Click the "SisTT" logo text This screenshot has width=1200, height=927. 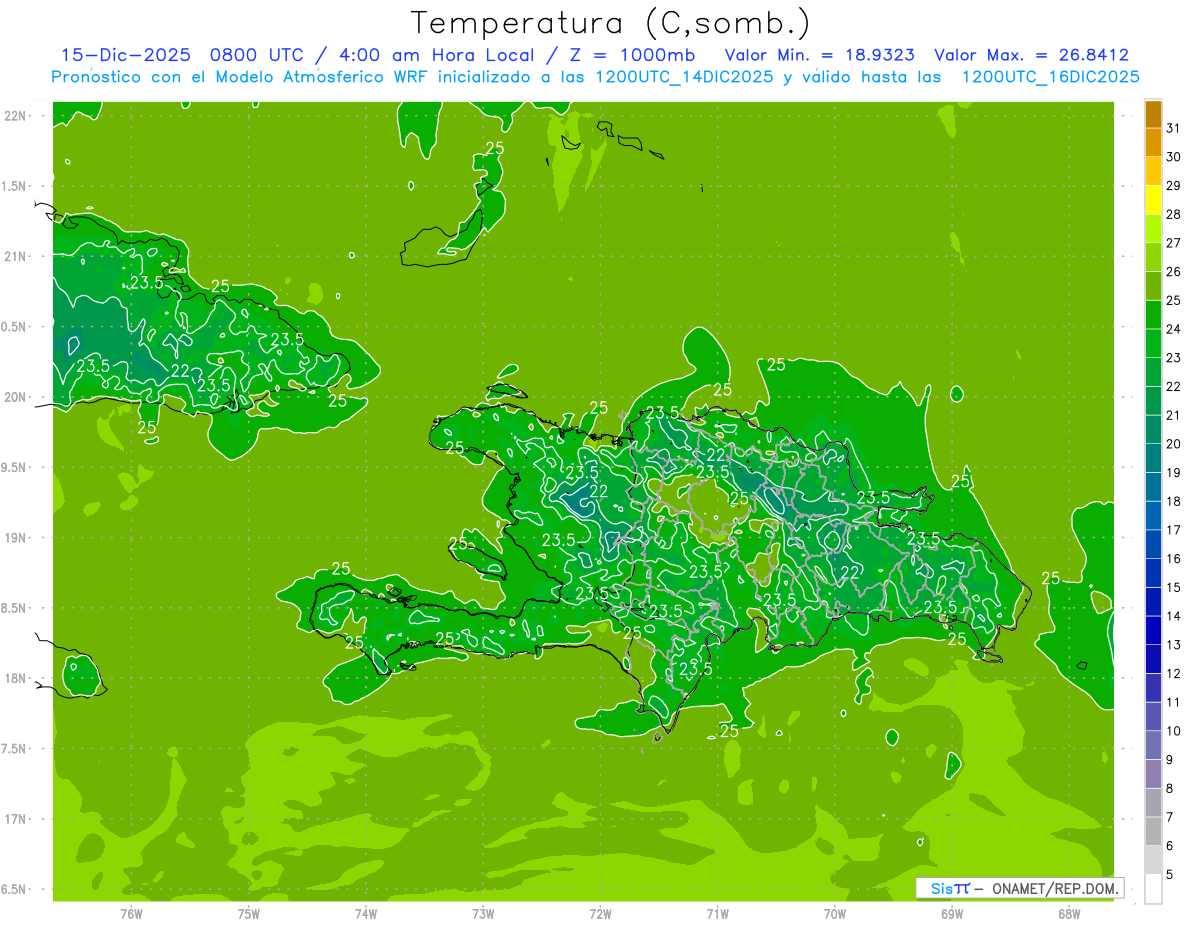pos(950,888)
